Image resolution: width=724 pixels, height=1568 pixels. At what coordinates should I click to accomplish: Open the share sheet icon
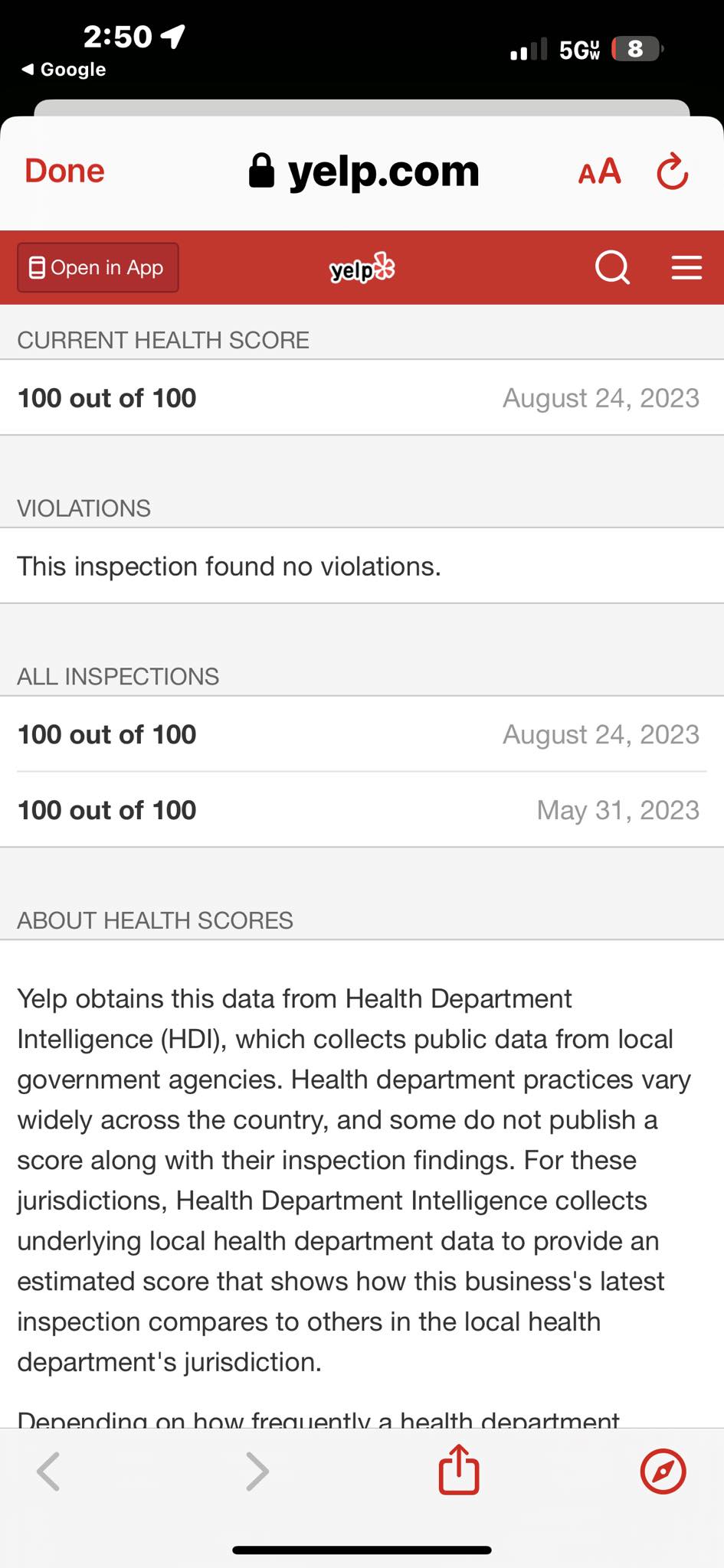(459, 1469)
